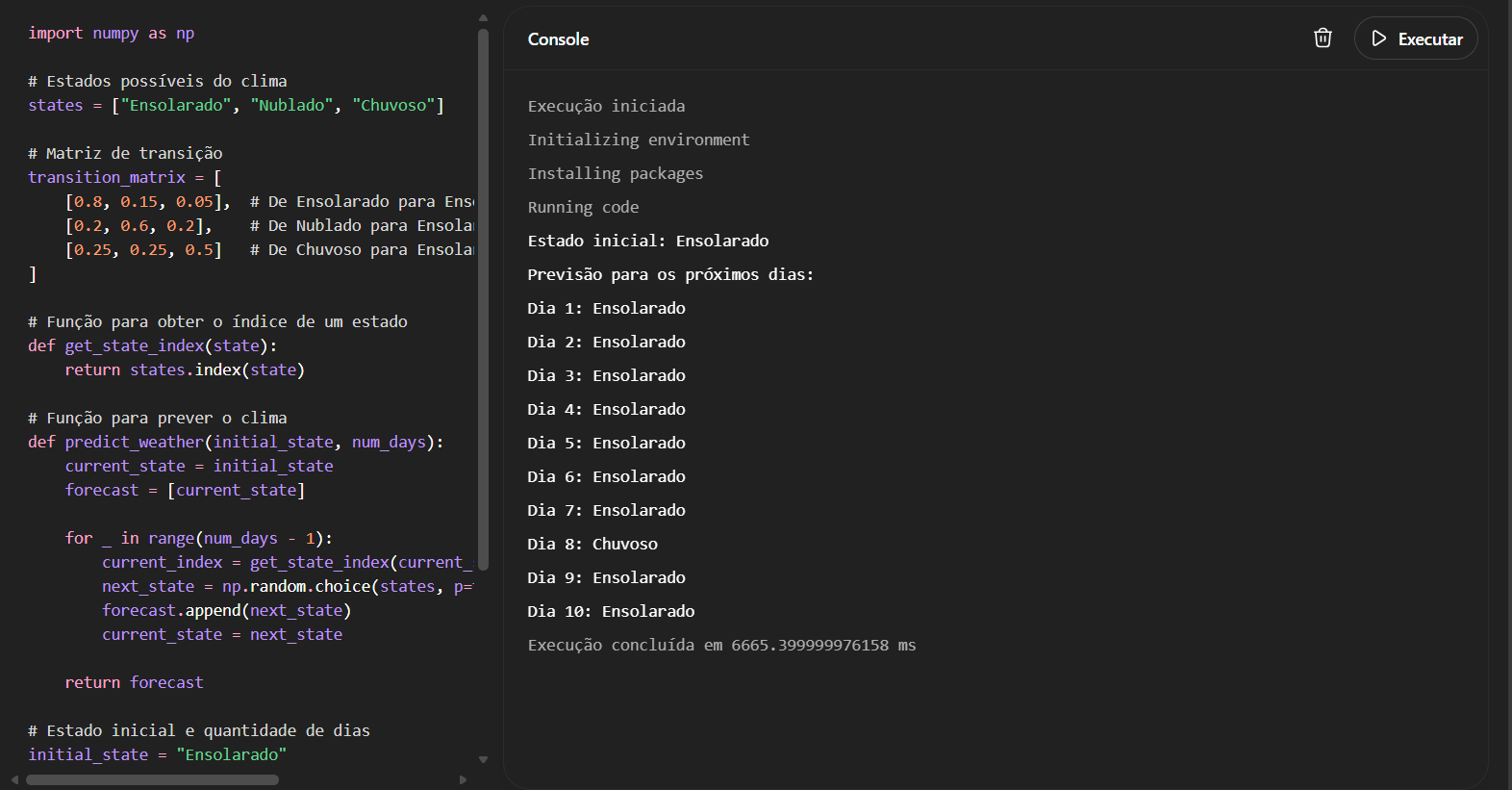Click the 'Dia 8: Chuvoso' console output

[x=592, y=545]
